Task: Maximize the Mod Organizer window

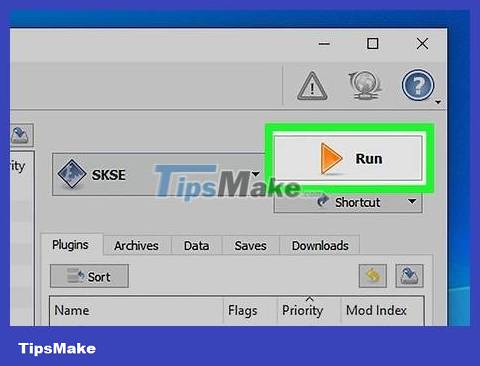Action: point(373,44)
